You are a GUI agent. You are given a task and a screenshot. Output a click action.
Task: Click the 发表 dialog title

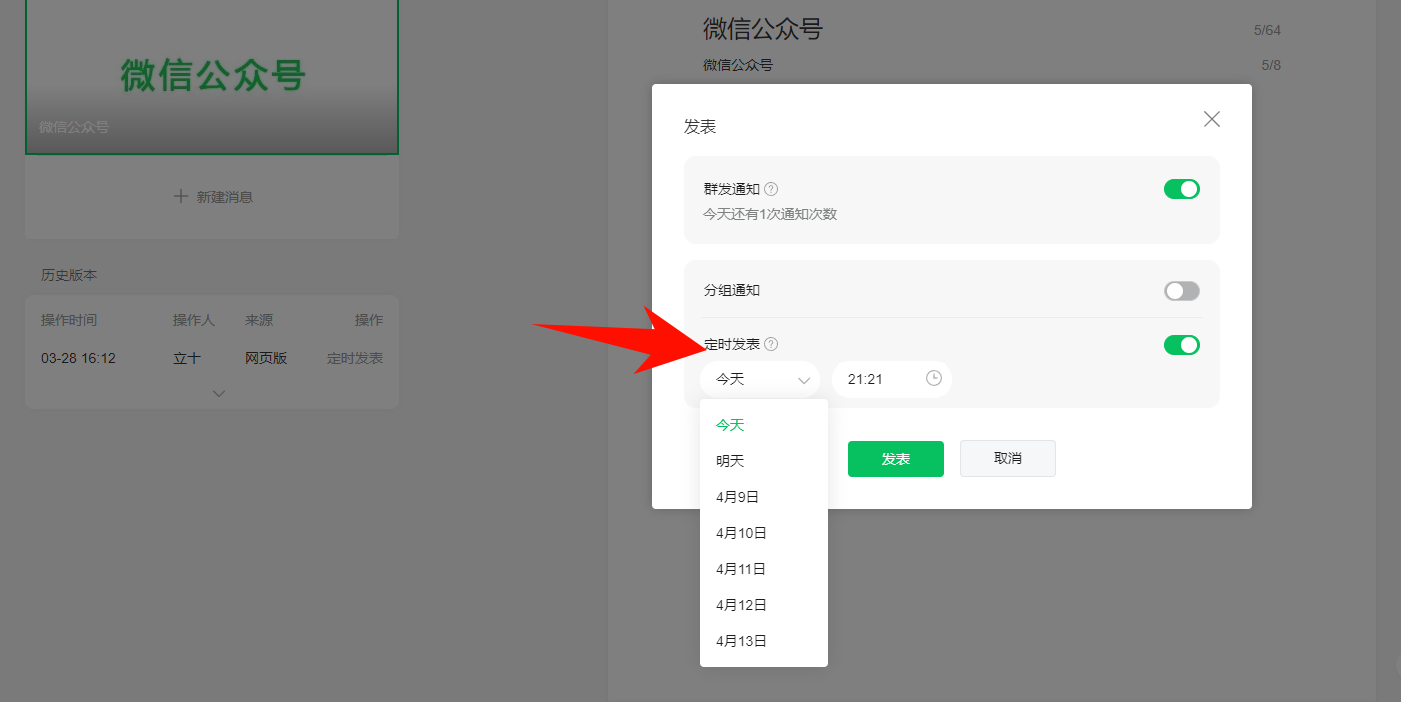click(700, 127)
